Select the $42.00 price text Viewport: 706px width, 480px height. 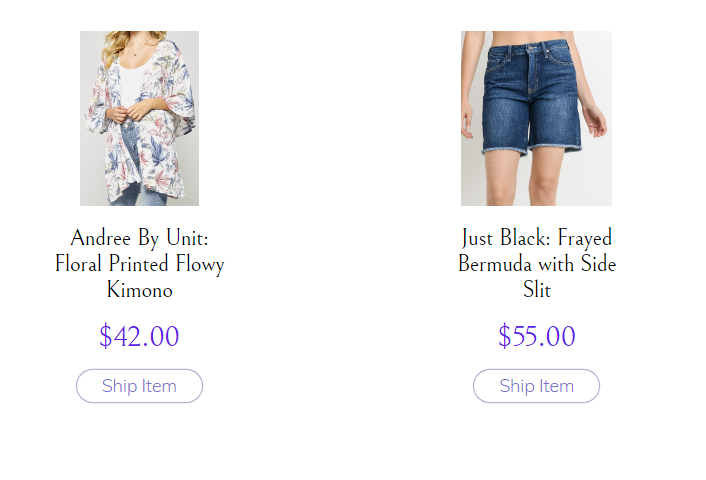click(x=139, y=336)
